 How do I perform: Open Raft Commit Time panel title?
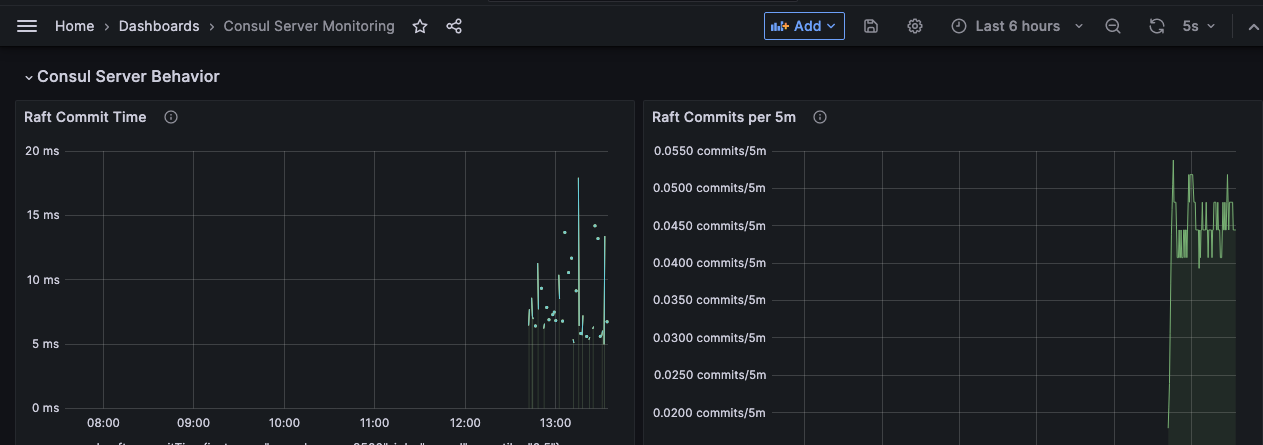(85, 117)
